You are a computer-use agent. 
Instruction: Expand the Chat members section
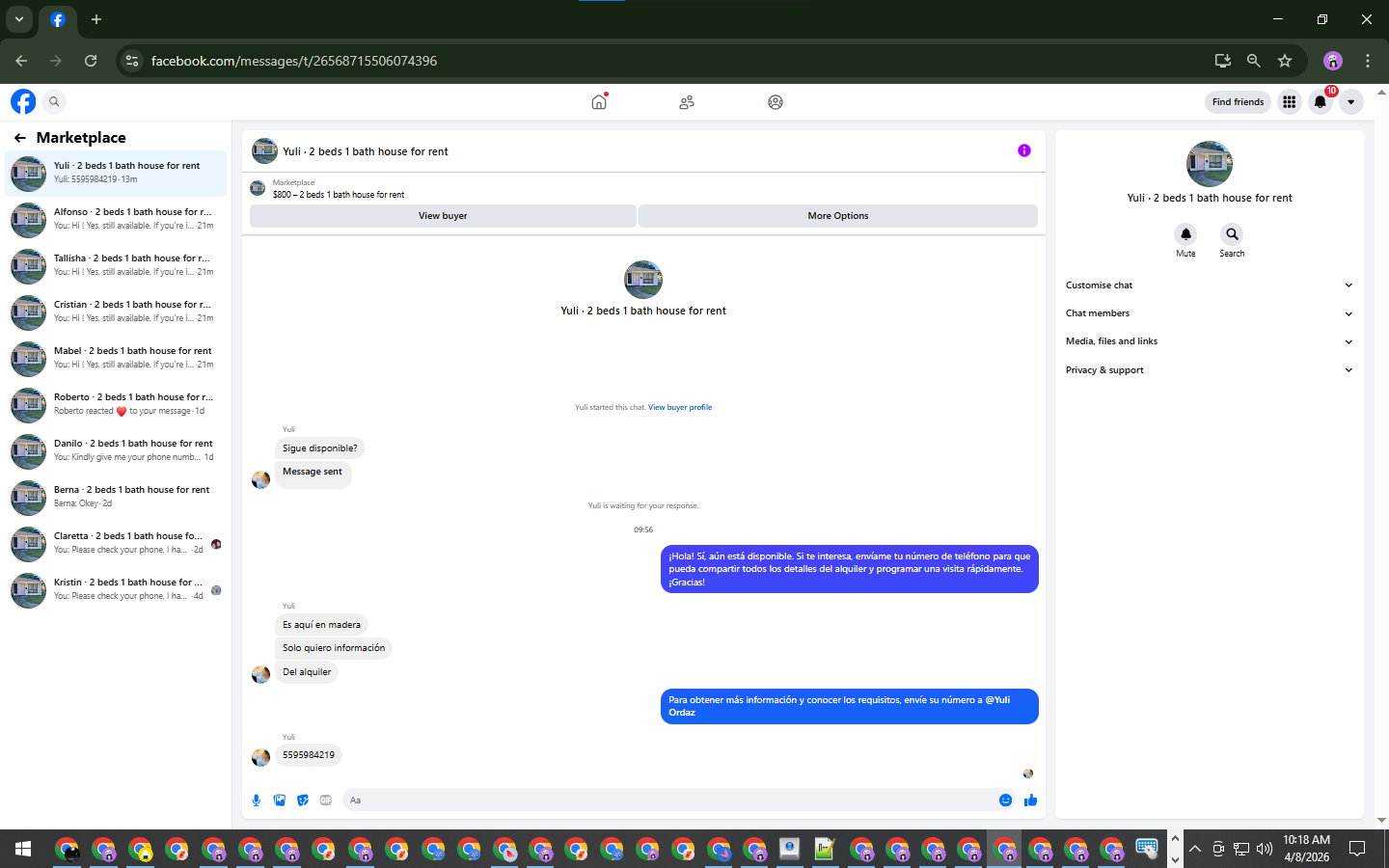[x=1209, y=313]
